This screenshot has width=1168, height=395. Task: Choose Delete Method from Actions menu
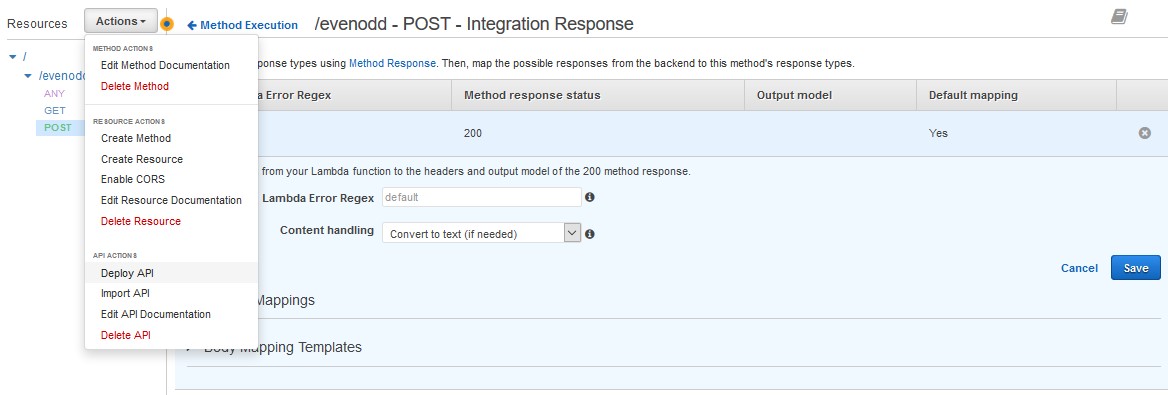(x=135, y=86)
